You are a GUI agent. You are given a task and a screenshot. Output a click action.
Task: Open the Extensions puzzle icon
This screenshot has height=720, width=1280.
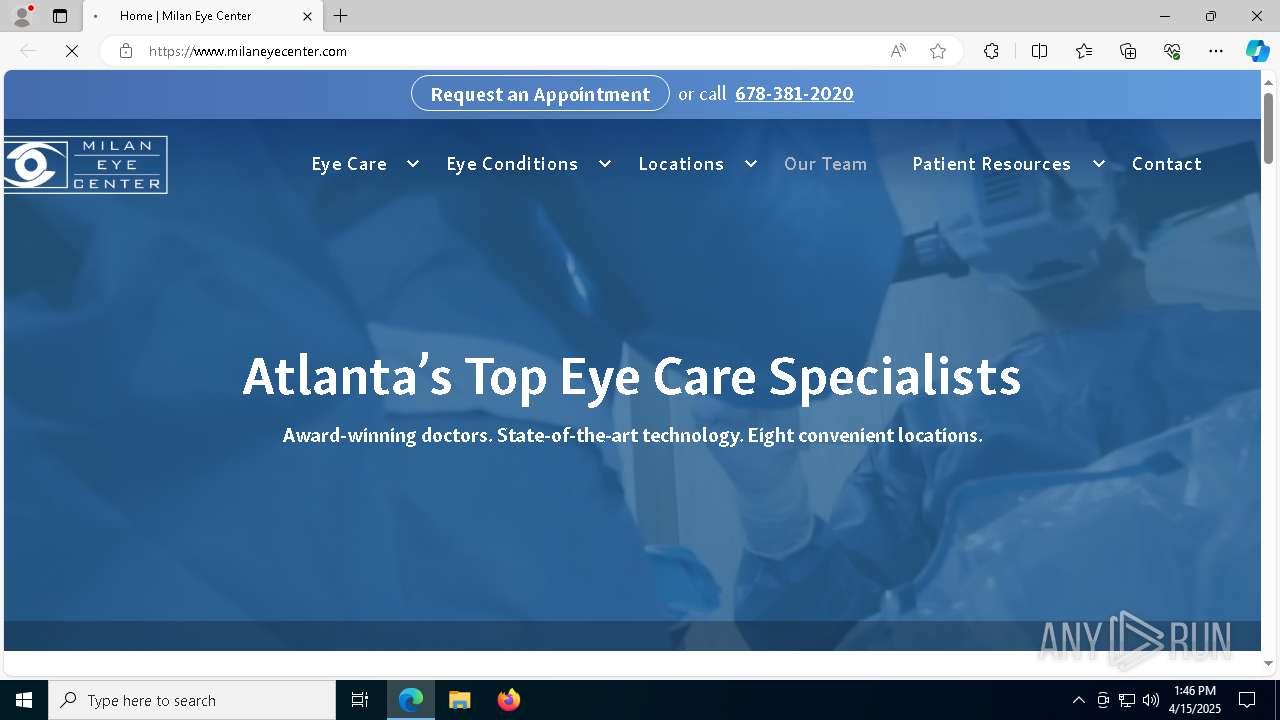[991, 51]
